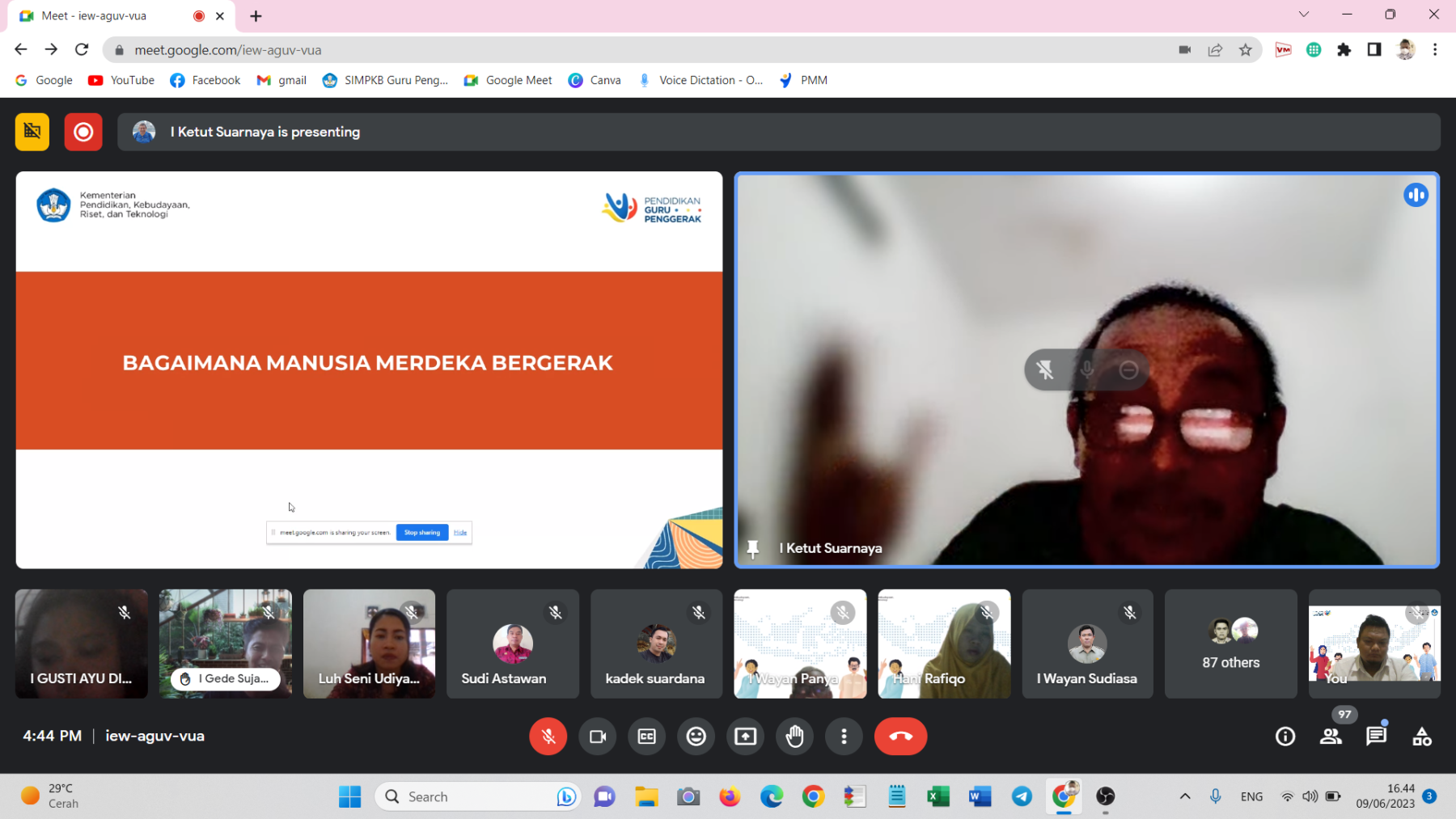Screen dimensions: 1456x819
Task: Toggle the camera button off
Action: 598,737
